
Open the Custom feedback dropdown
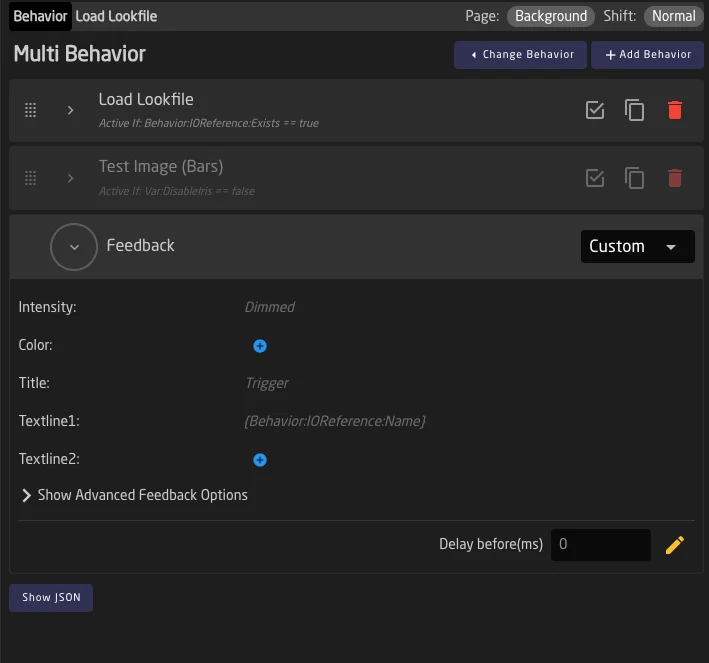[x=638, y=246]
